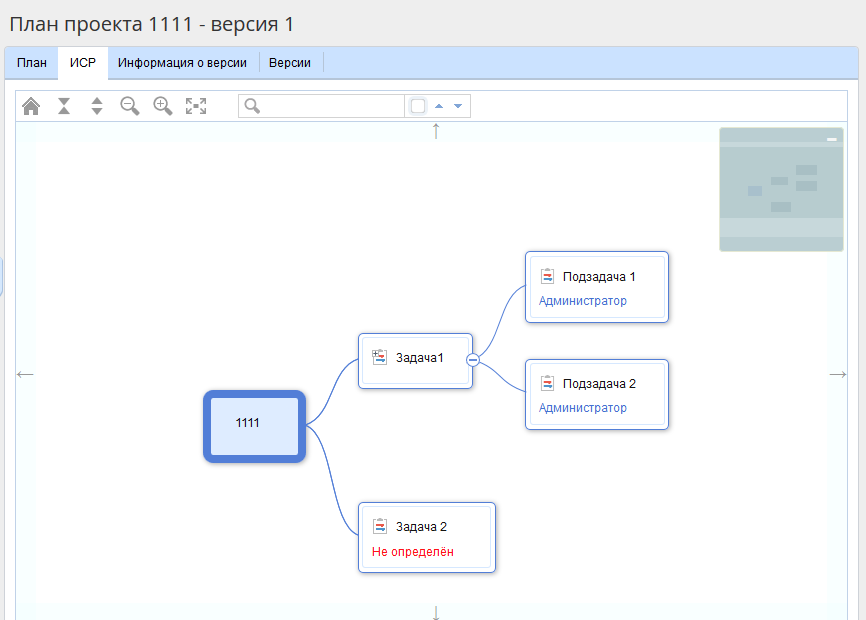
Task: Switch to the План tab
Action: pyautogui.click(x=32, y=63)
